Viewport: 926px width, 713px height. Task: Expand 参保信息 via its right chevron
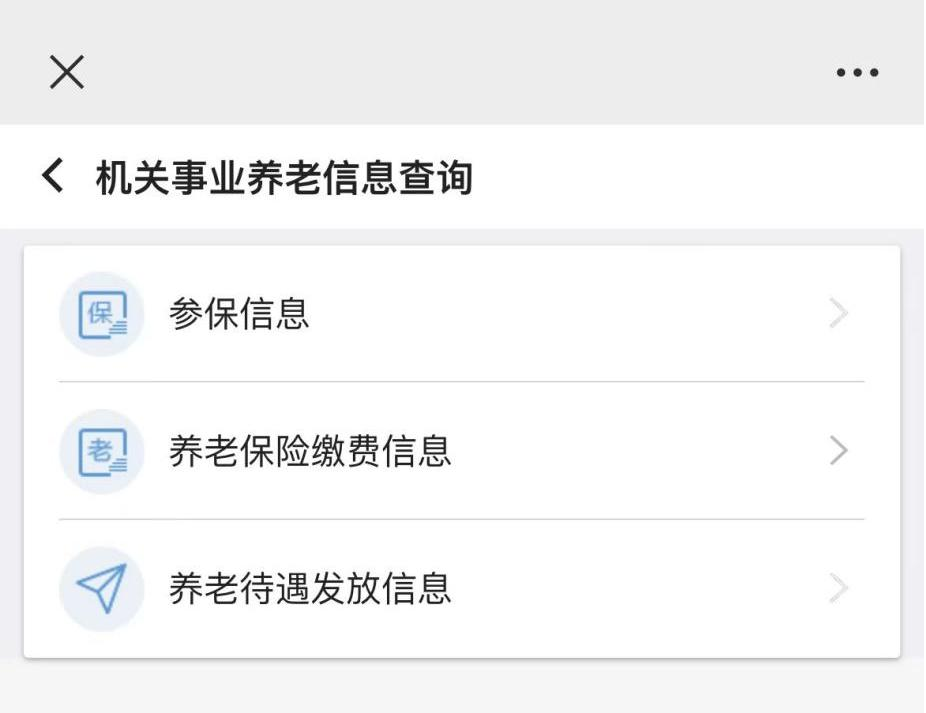[x=839, y=314]
